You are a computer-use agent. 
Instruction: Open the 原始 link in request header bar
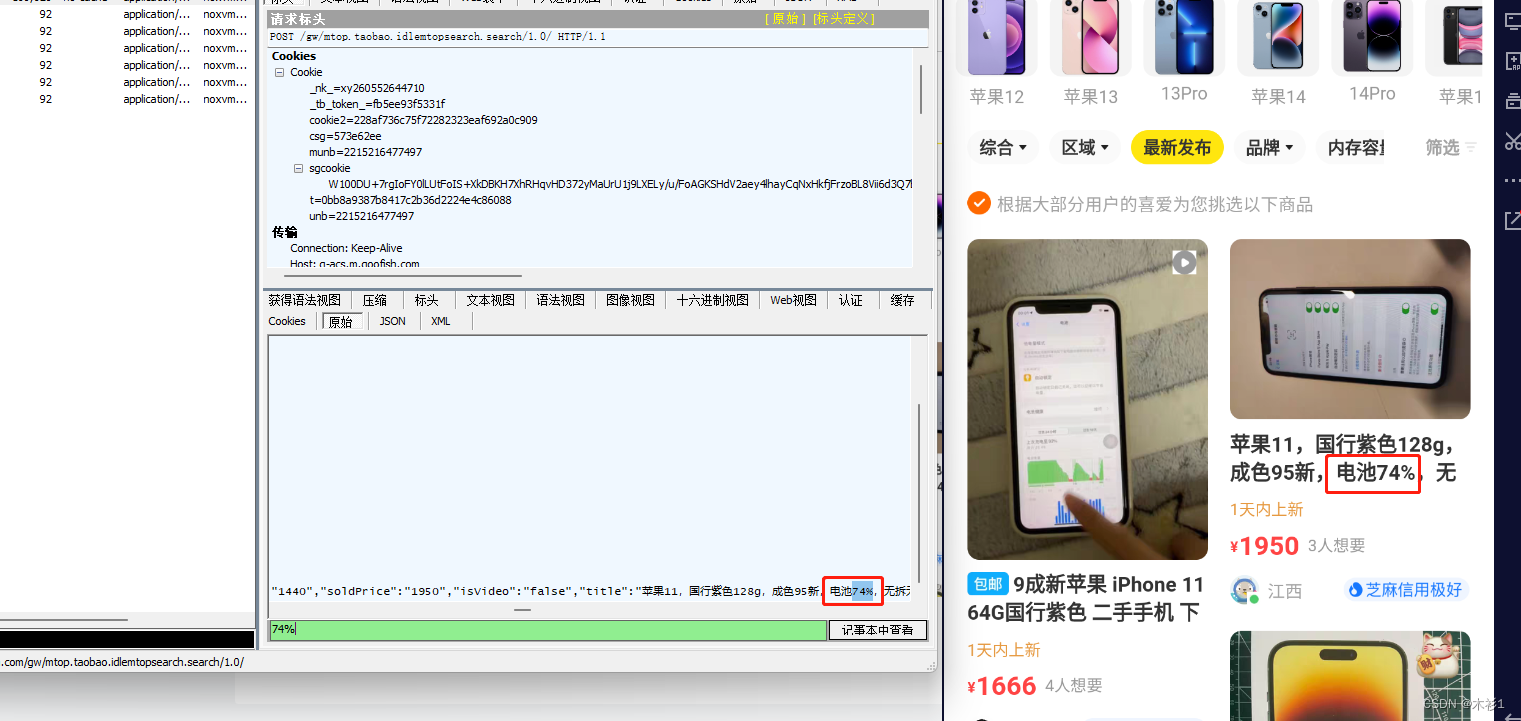tap(784, 19)
